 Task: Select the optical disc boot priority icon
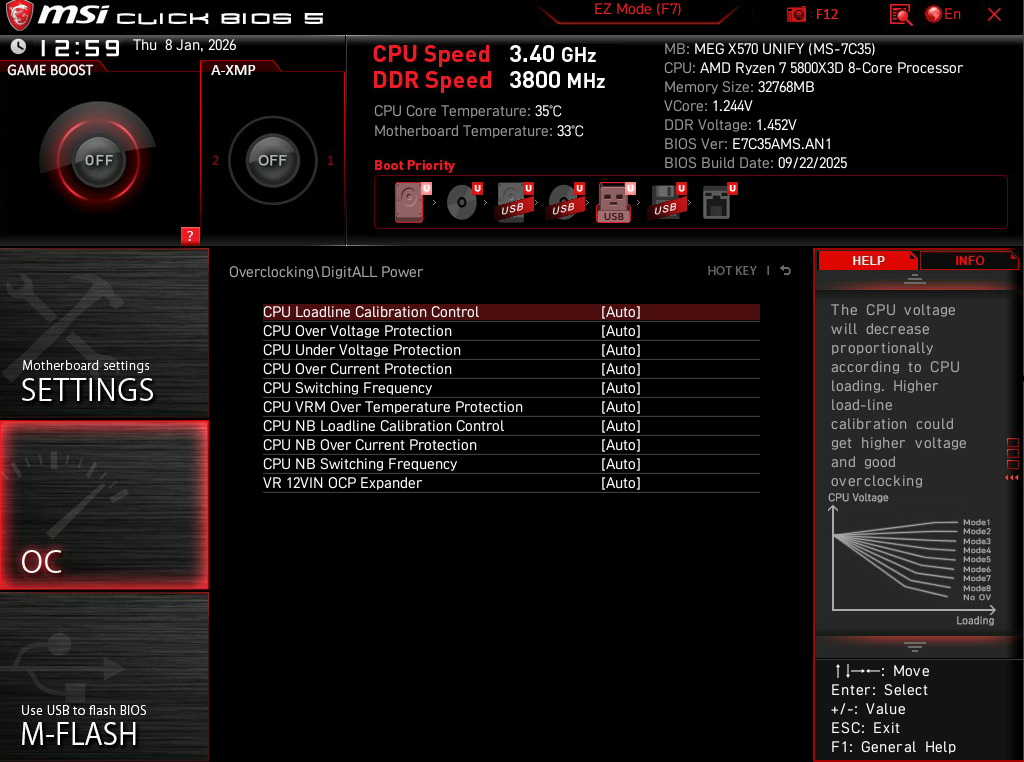point(463,202)
